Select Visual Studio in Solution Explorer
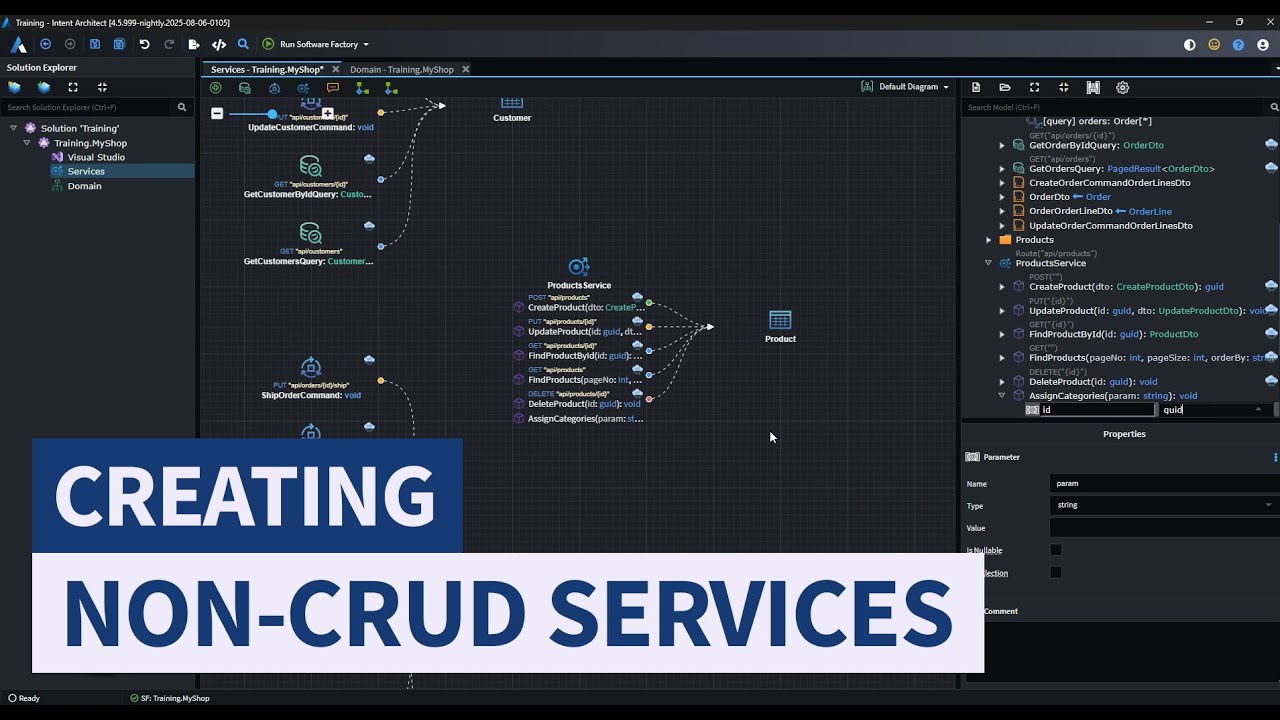This screenshot has height=720, width=1280. pos(96,157)
